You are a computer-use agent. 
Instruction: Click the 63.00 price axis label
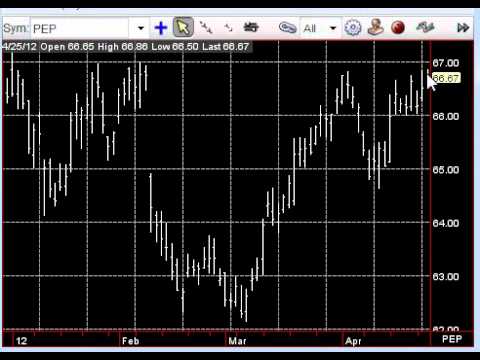pos(446,276)
